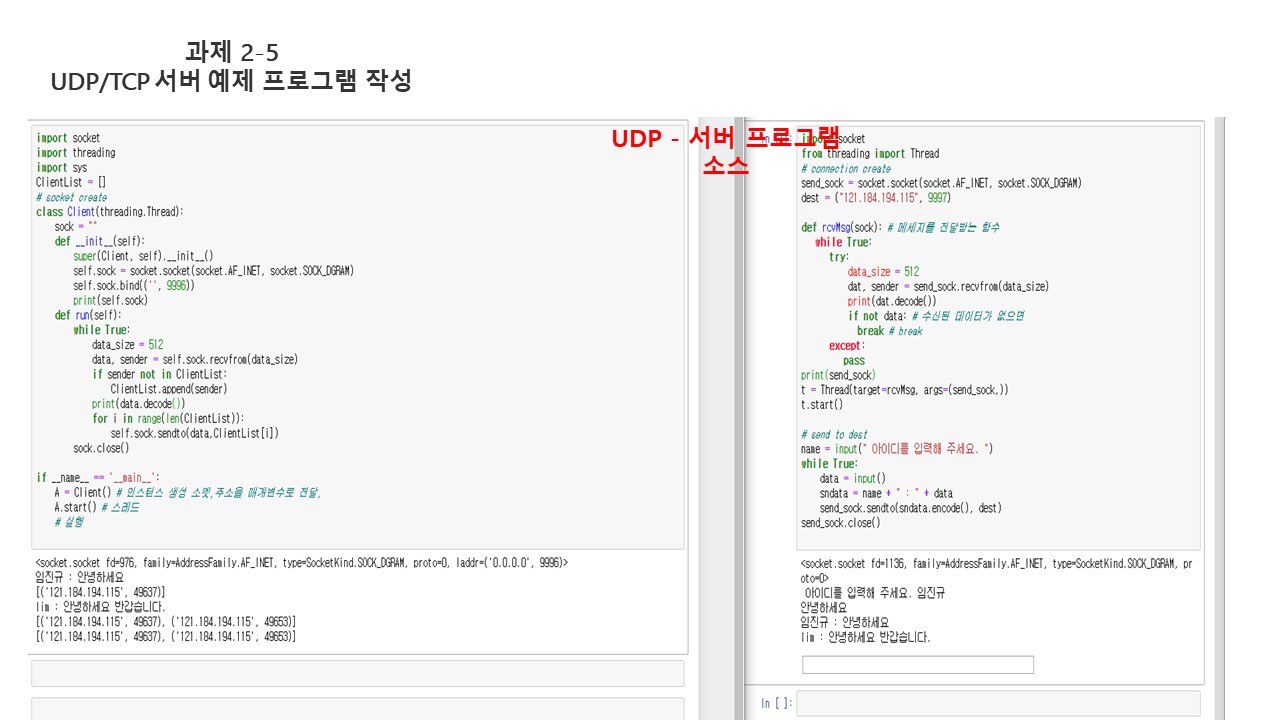Screen dimensions: 1280x720
Task: Click the 'send_sock.close()' line
Action: tap(841, 523)
